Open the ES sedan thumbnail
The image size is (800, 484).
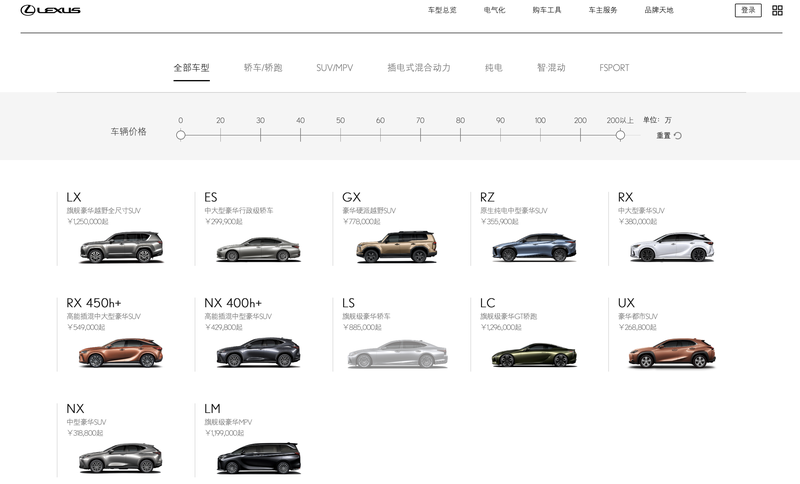(x=259, y=249)
